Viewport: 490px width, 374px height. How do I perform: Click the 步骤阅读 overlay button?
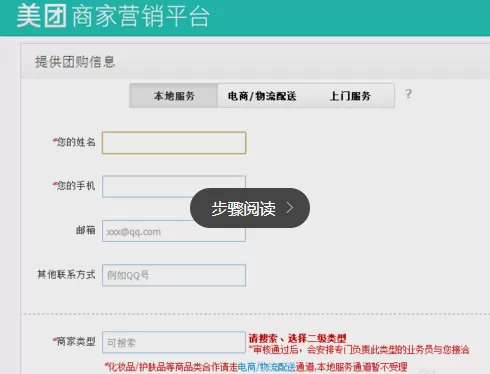click(x=250, y=208)
